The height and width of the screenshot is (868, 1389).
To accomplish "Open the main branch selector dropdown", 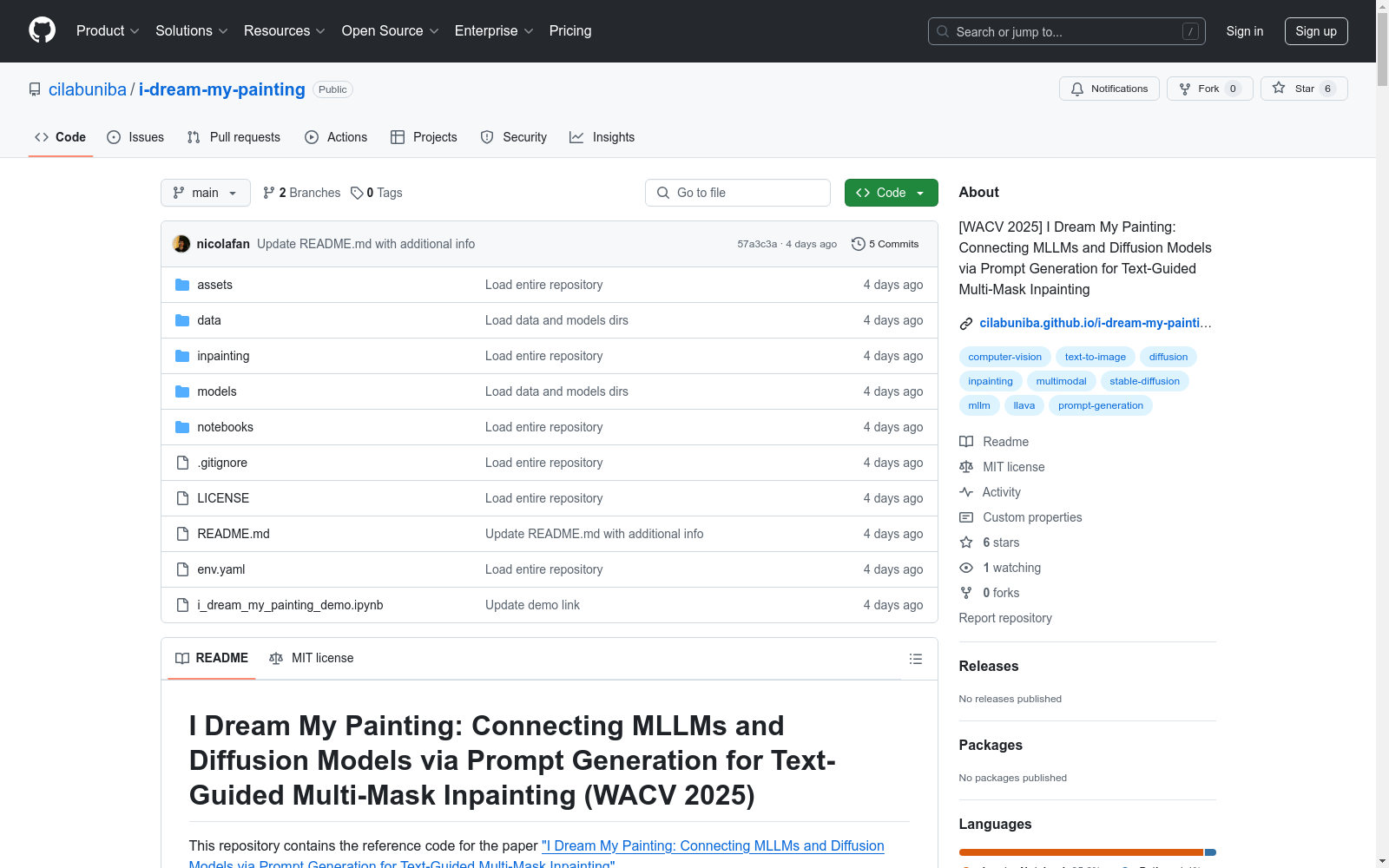I will (206, 193).
